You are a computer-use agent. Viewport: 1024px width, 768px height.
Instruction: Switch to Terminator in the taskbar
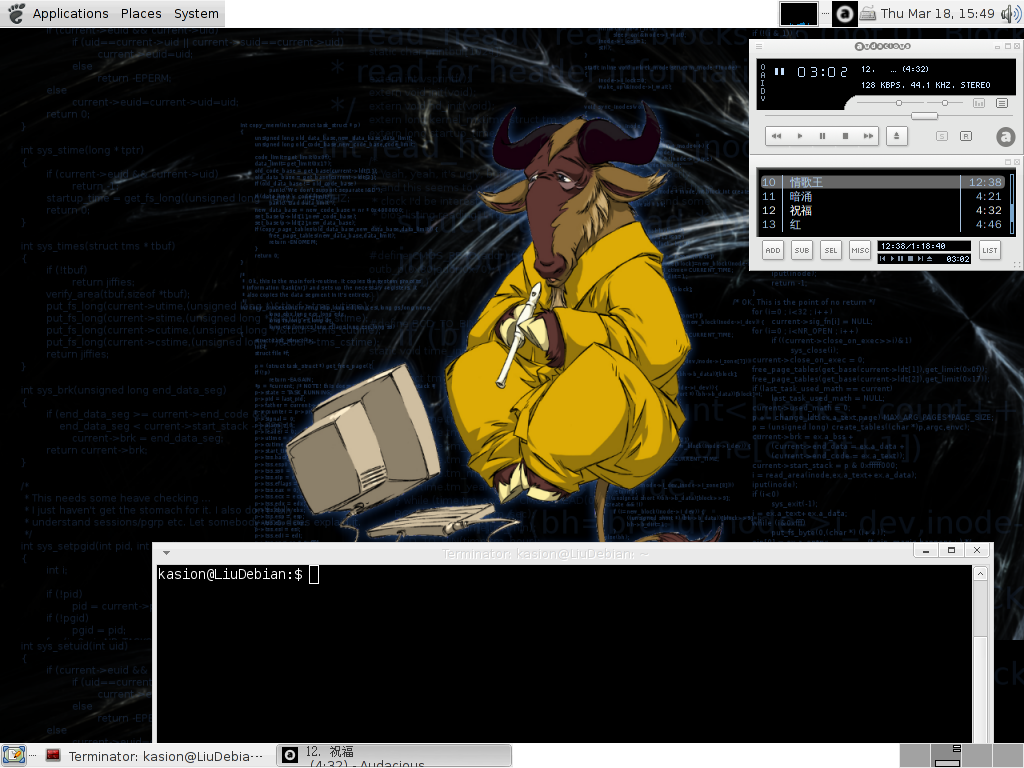pyautogui.click(x=156, y=756)
